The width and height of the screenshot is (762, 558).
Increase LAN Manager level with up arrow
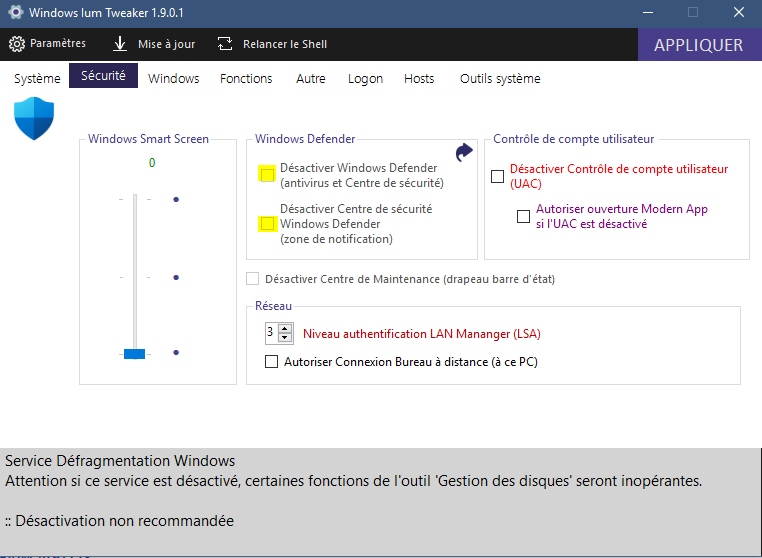285,328
